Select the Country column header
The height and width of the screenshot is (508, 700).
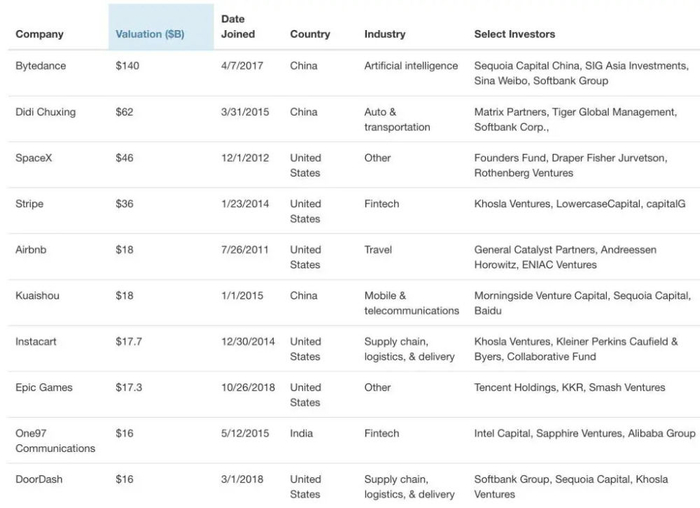310,34
